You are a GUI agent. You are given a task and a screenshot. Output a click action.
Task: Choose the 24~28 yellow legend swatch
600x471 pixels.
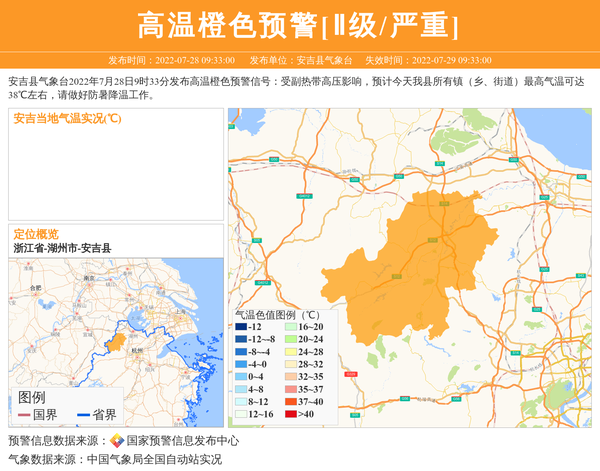click(289, 352)
